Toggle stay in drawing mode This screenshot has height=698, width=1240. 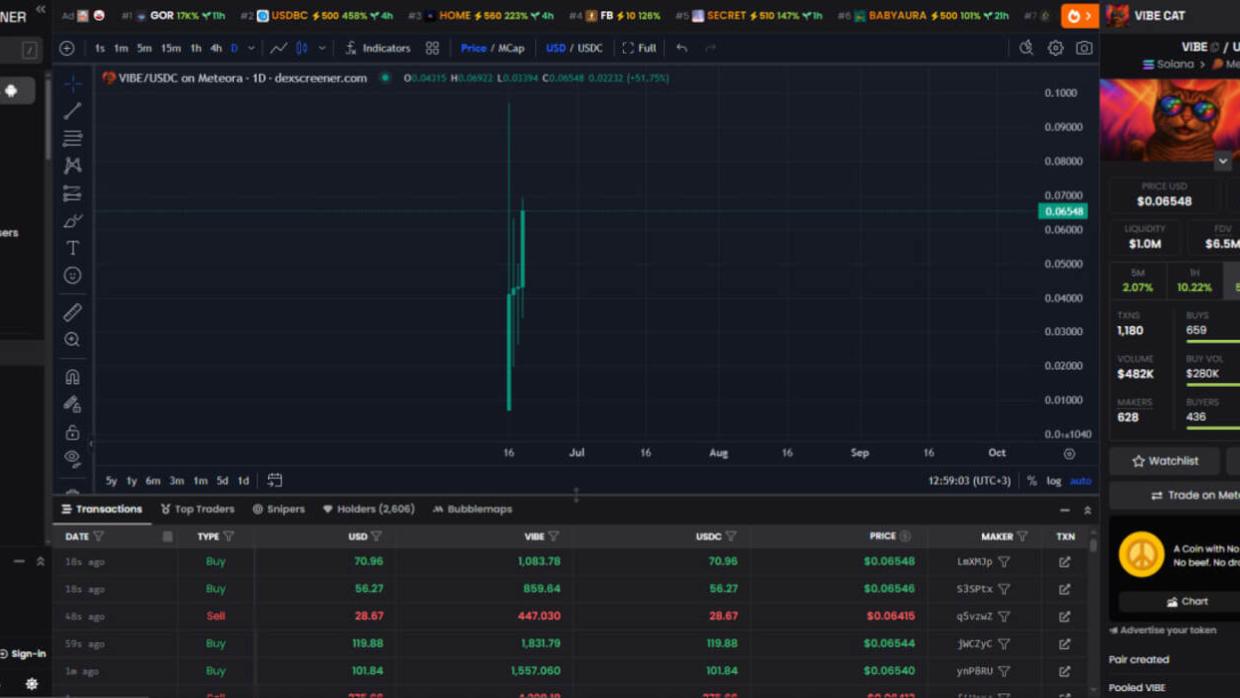72,405
